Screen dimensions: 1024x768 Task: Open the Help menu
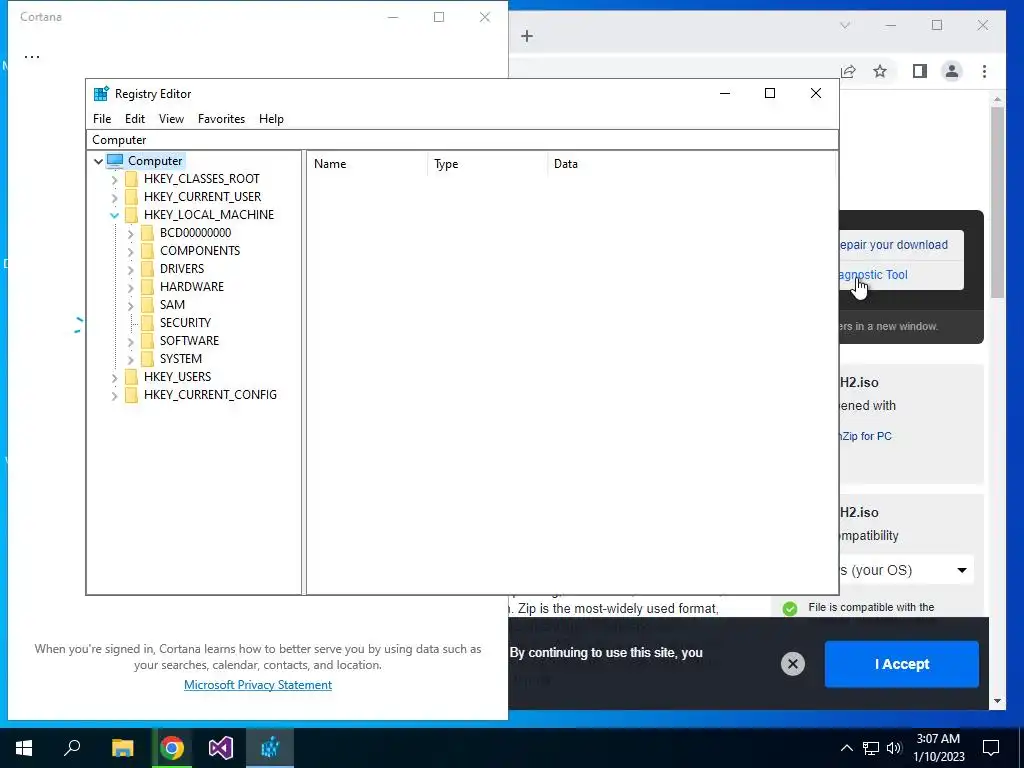[x=271, y=119]
